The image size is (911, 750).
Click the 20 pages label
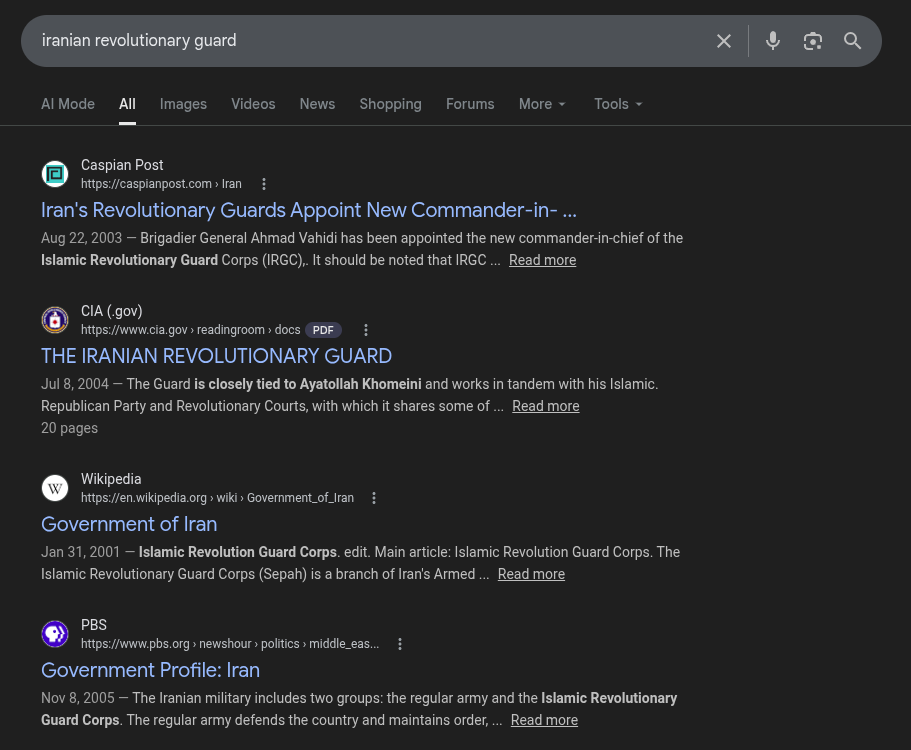(69, 428)
